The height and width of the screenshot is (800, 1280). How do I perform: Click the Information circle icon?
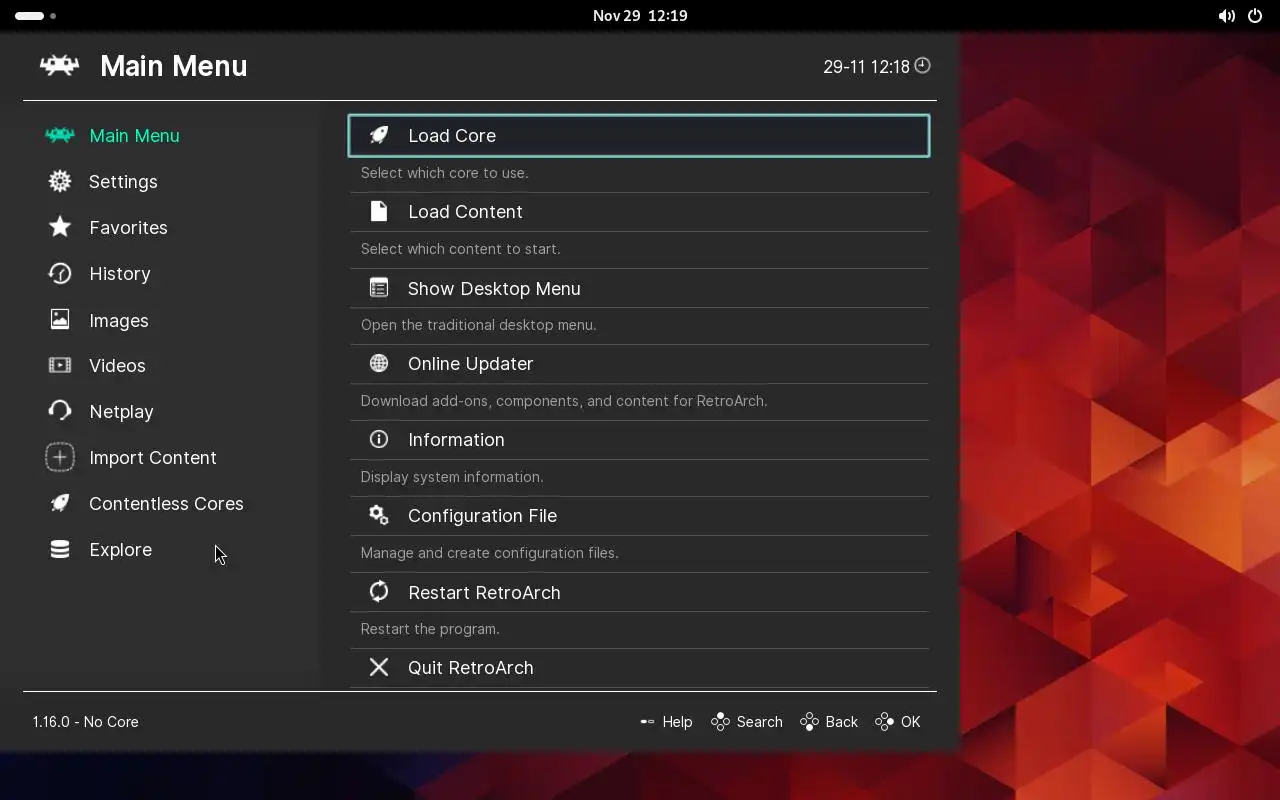[x=379, y=439]
